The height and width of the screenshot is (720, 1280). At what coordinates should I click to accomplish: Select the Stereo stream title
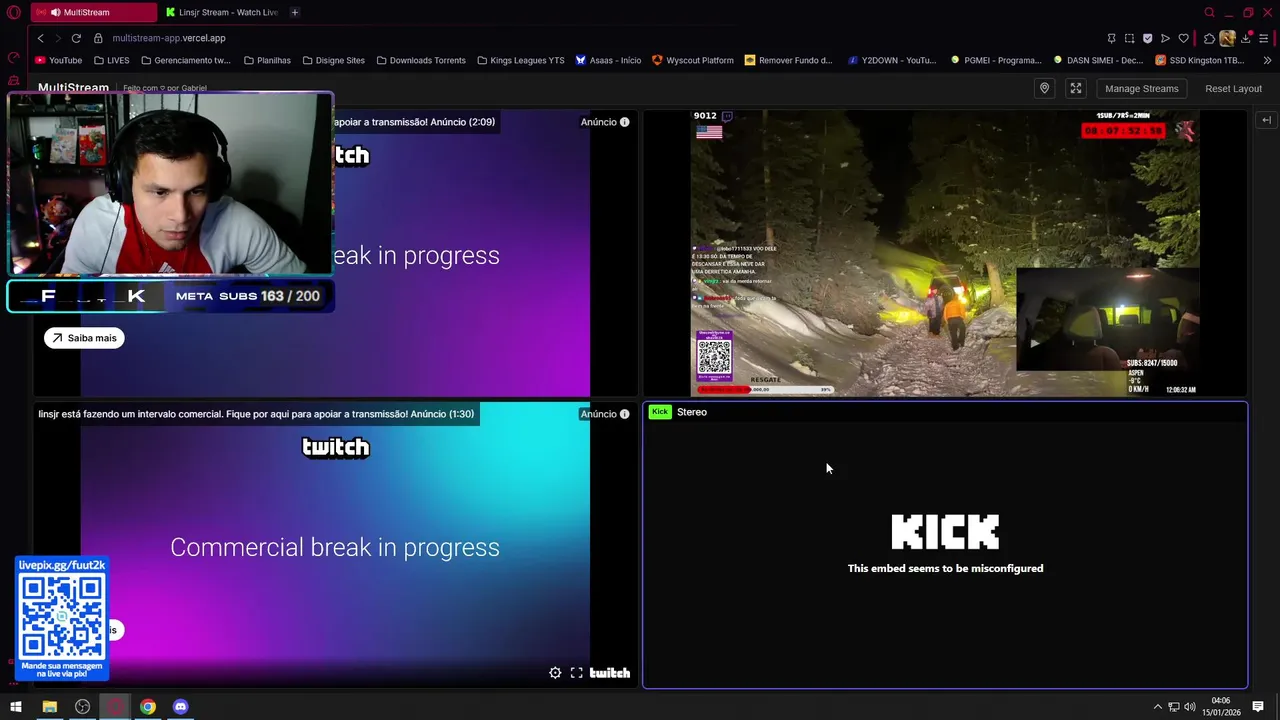pyautogui.click(x=692, y=412)
